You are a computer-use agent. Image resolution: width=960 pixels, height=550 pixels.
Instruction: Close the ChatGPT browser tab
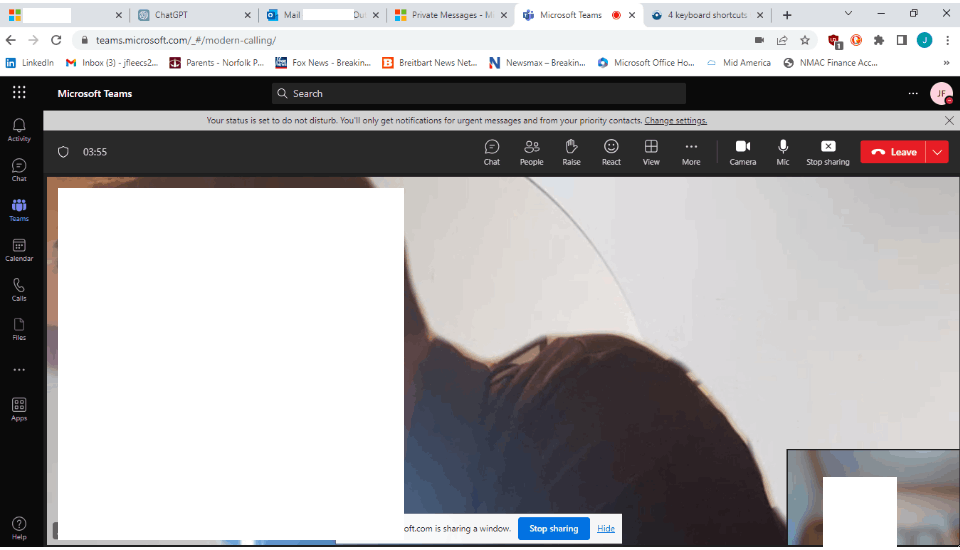(x=247, y=15)
